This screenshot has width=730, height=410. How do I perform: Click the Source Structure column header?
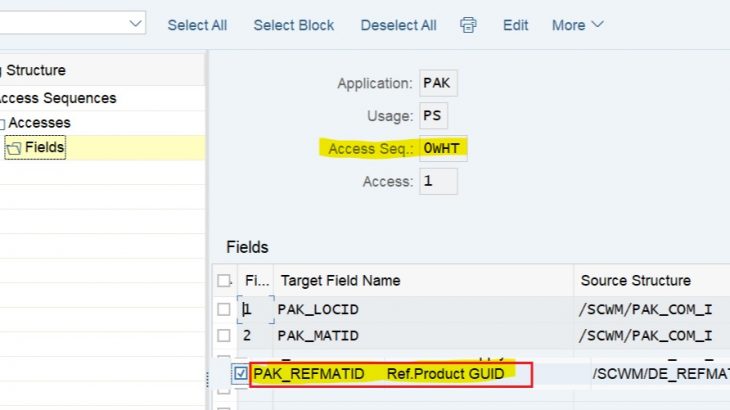coord(634,281)
